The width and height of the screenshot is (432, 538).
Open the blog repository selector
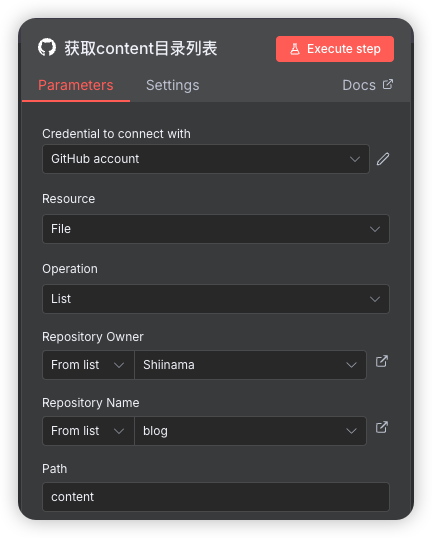[250, 431]
